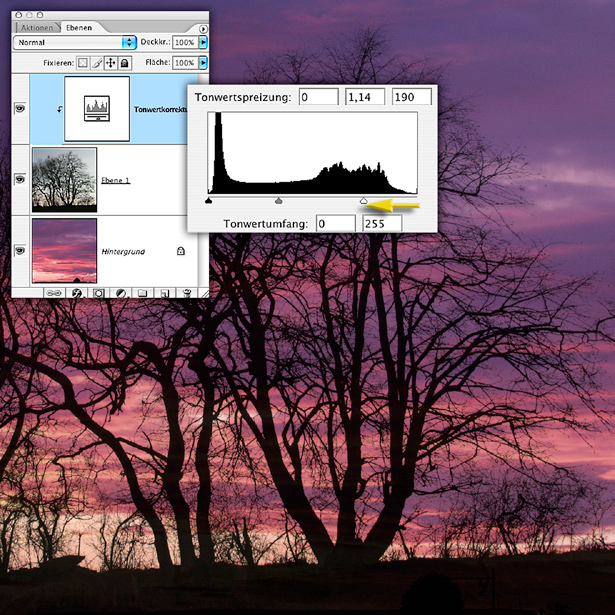Image resolution: width=615 pixels, height=615 pixels.
Task: Select the Ebene 1 tree thumbnail
Action: (64, 180)
